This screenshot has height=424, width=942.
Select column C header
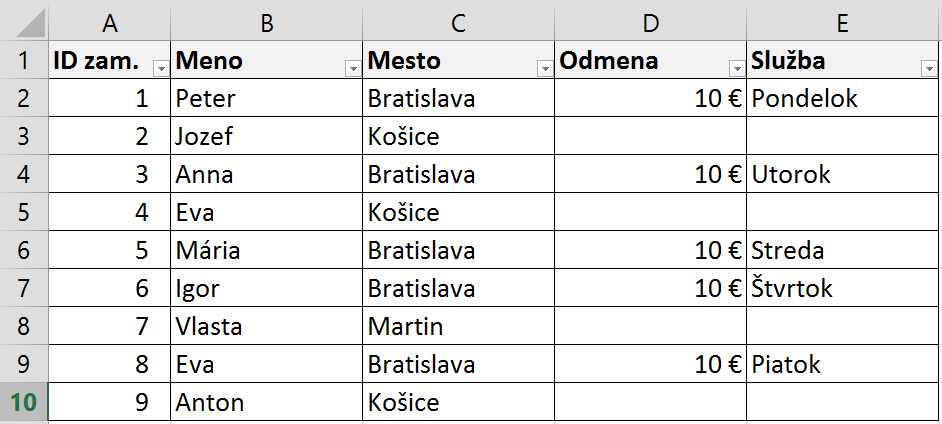[458, 23]
